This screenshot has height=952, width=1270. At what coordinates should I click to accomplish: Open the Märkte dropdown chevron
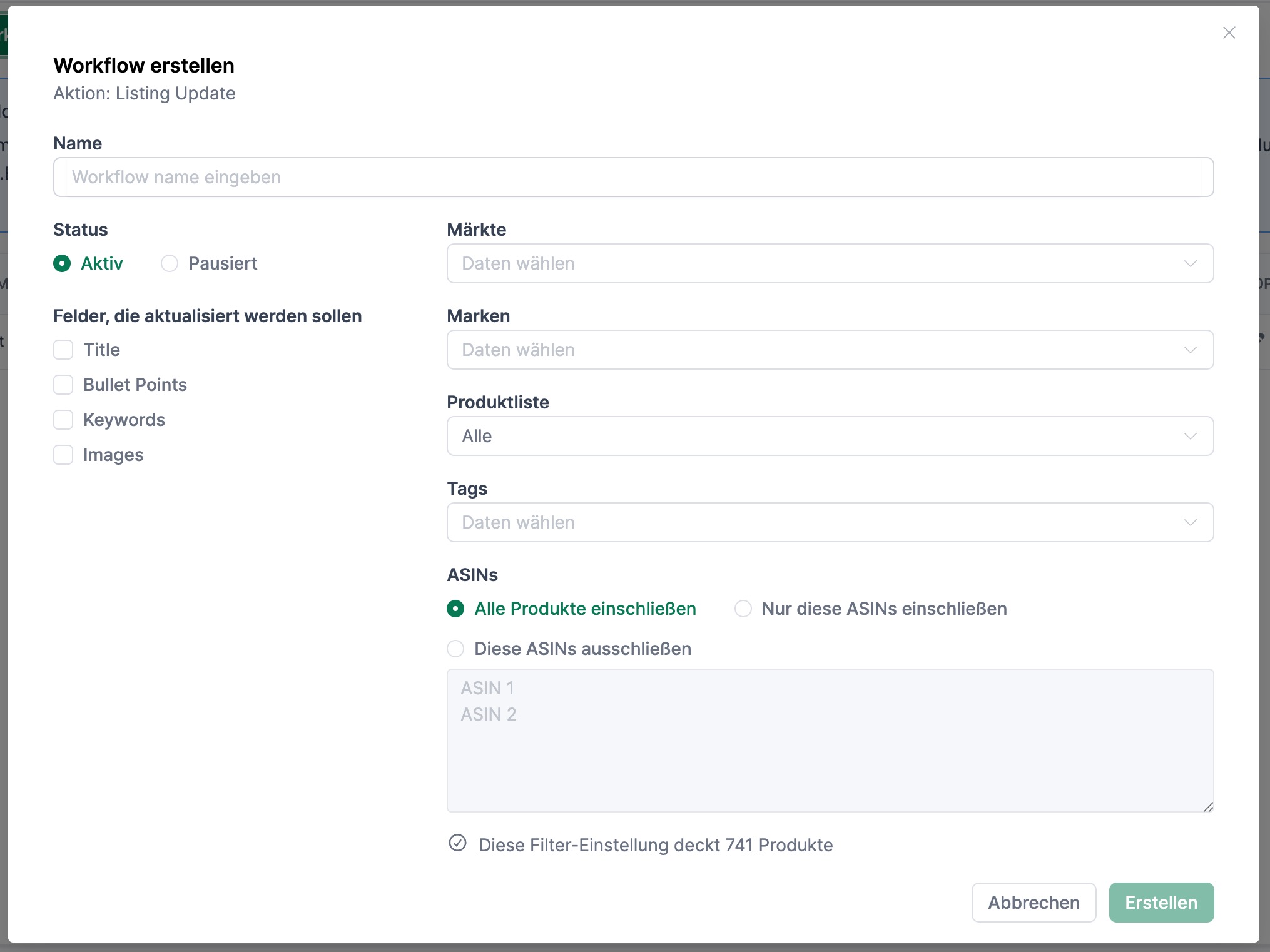(x=1191, y=263)
